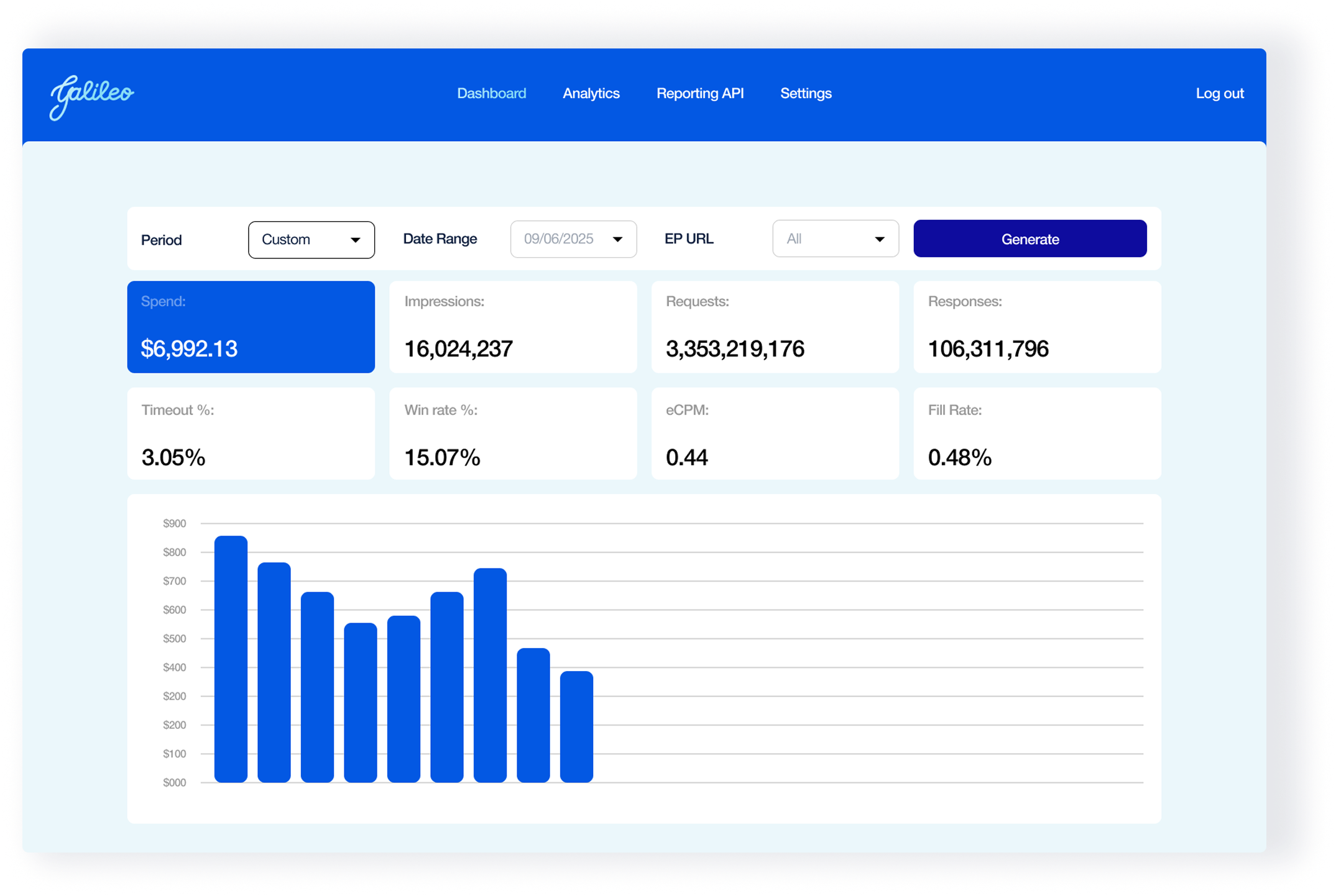Viewport: 1336px width, 896px height.
Task: Click the Galileo logo
Action: click(x=91, y=96)
